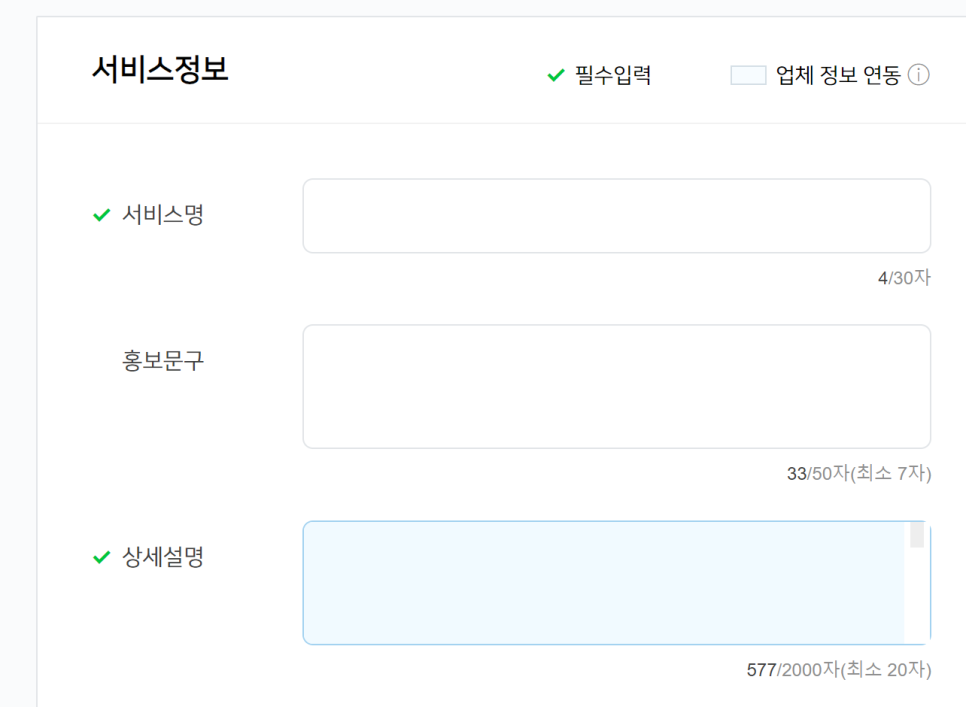The image size is (966, 707).
Task: Click the 서비스정보 section heading
Action: [x=160, y=70]
